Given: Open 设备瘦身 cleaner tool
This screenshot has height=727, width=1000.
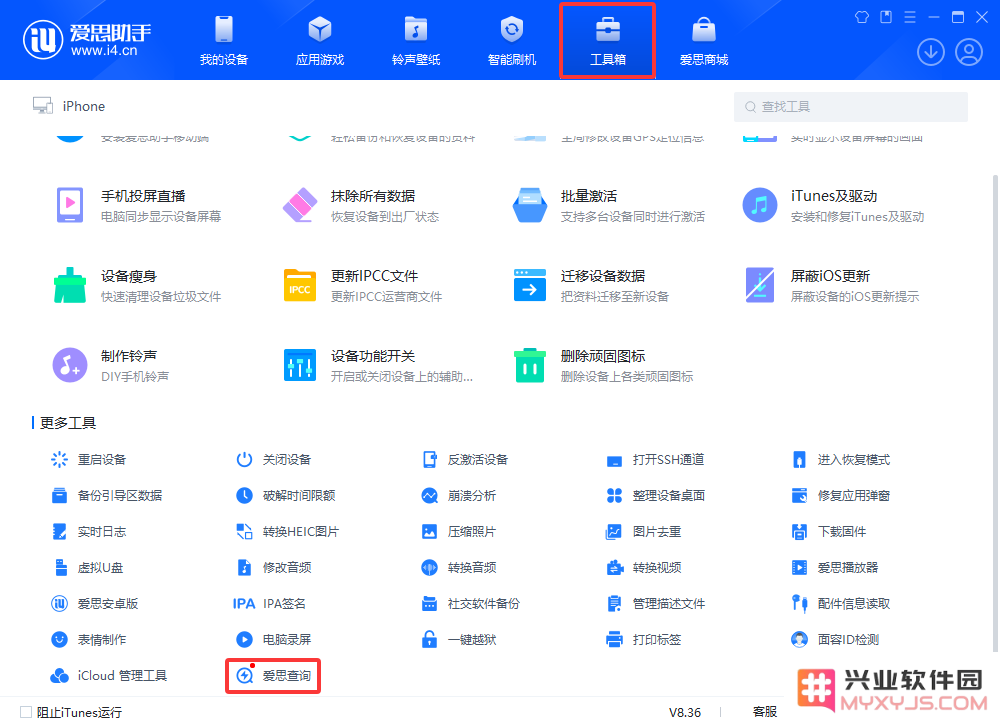Looking at the screenshot, I should coord(138,285).
